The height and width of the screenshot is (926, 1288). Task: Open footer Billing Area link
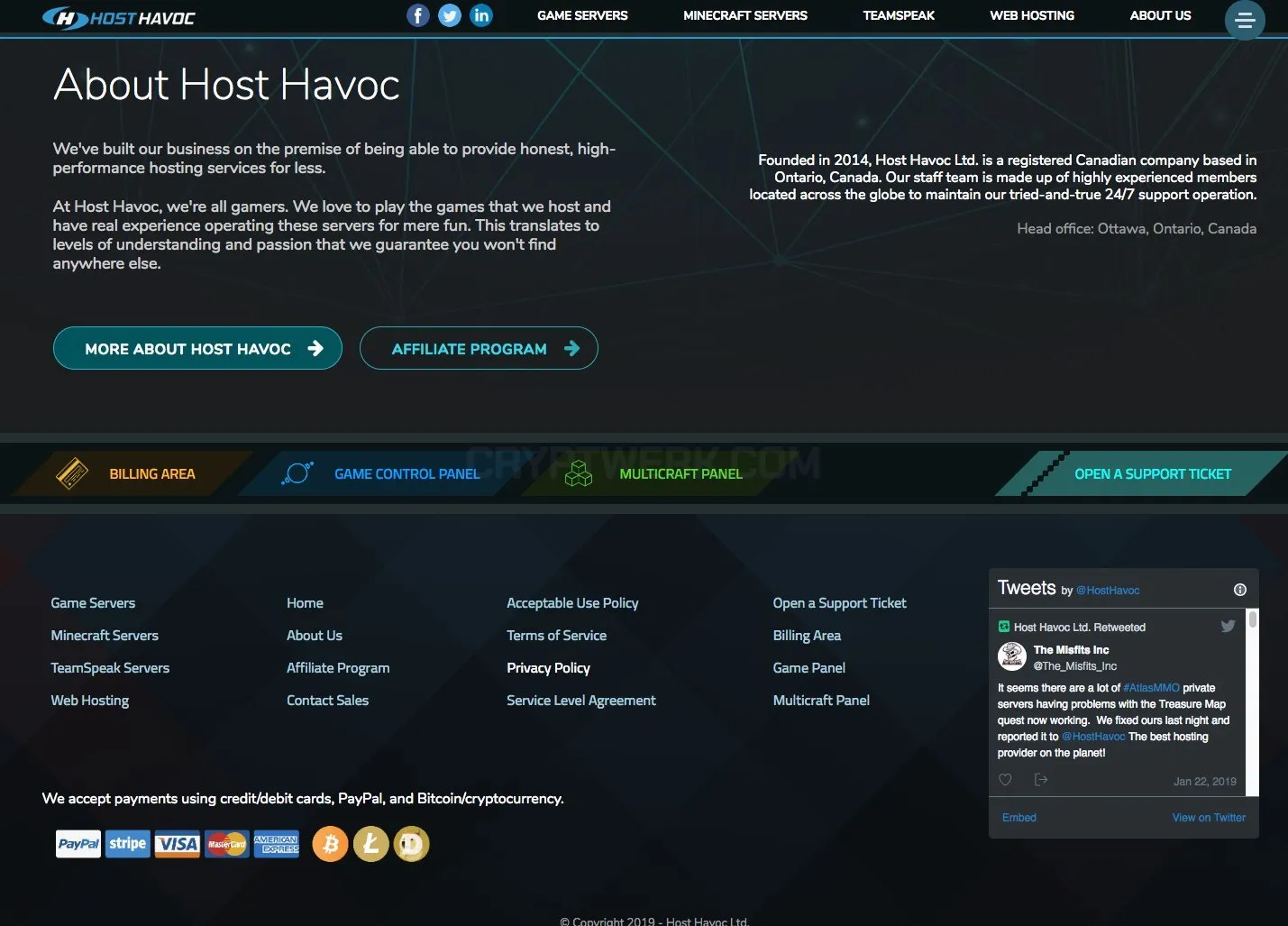(807, 636)
